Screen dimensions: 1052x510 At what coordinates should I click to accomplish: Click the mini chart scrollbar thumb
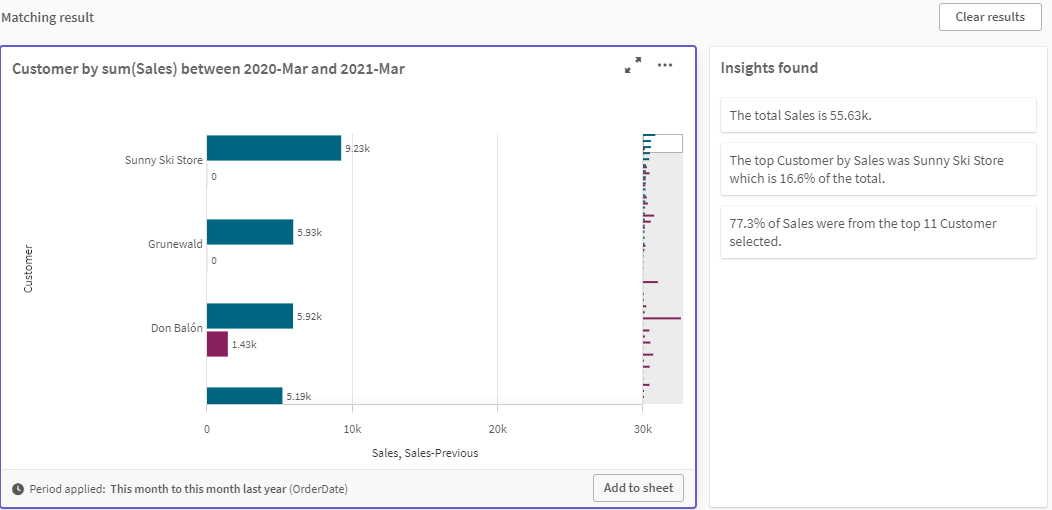point(662,143)
